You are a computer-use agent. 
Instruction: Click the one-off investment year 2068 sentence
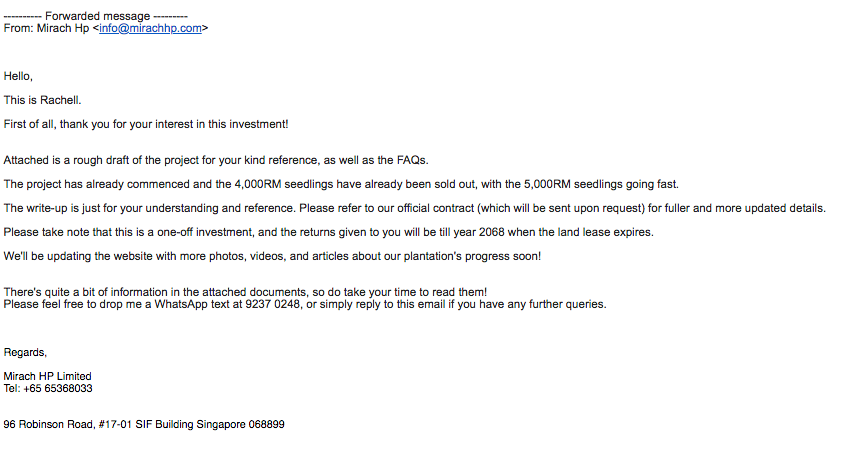pos(328,233)
